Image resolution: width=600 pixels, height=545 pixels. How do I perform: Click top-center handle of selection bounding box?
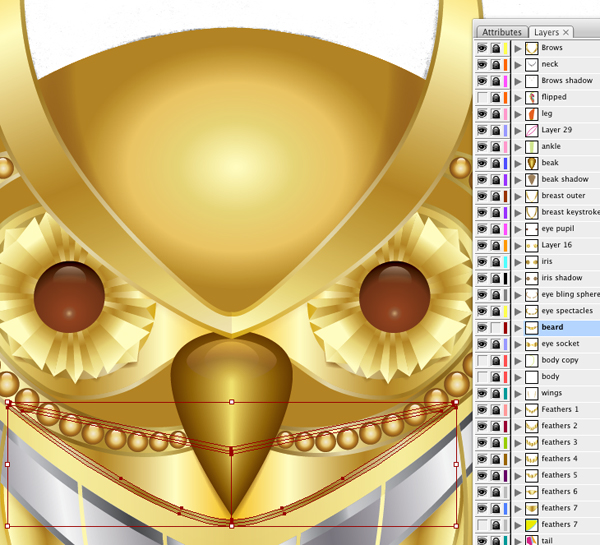pyautogui.click(x=232, y=402)
